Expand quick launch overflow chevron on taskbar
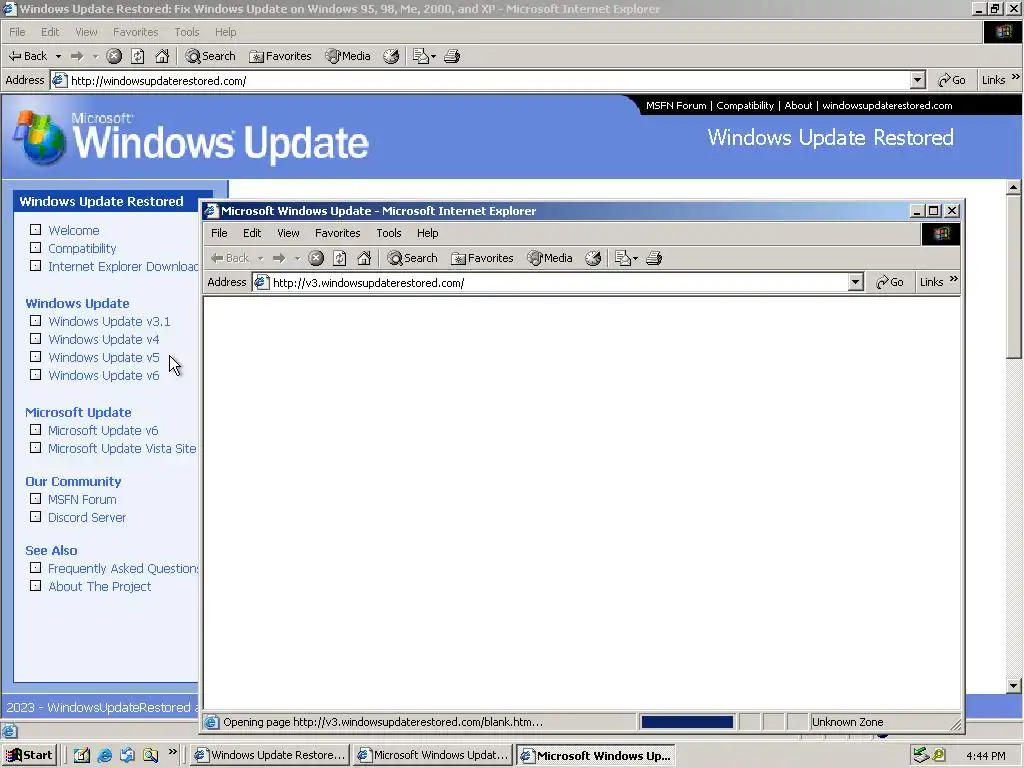Image resolution: width=1024 pixels, height=768 pixels. (172, 752)
